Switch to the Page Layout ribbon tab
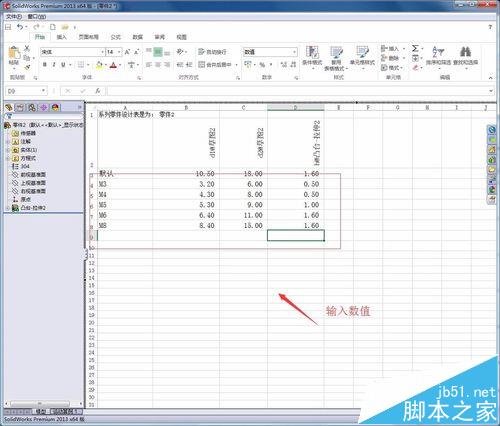This screenshot has width=500, height=426. 88,37
